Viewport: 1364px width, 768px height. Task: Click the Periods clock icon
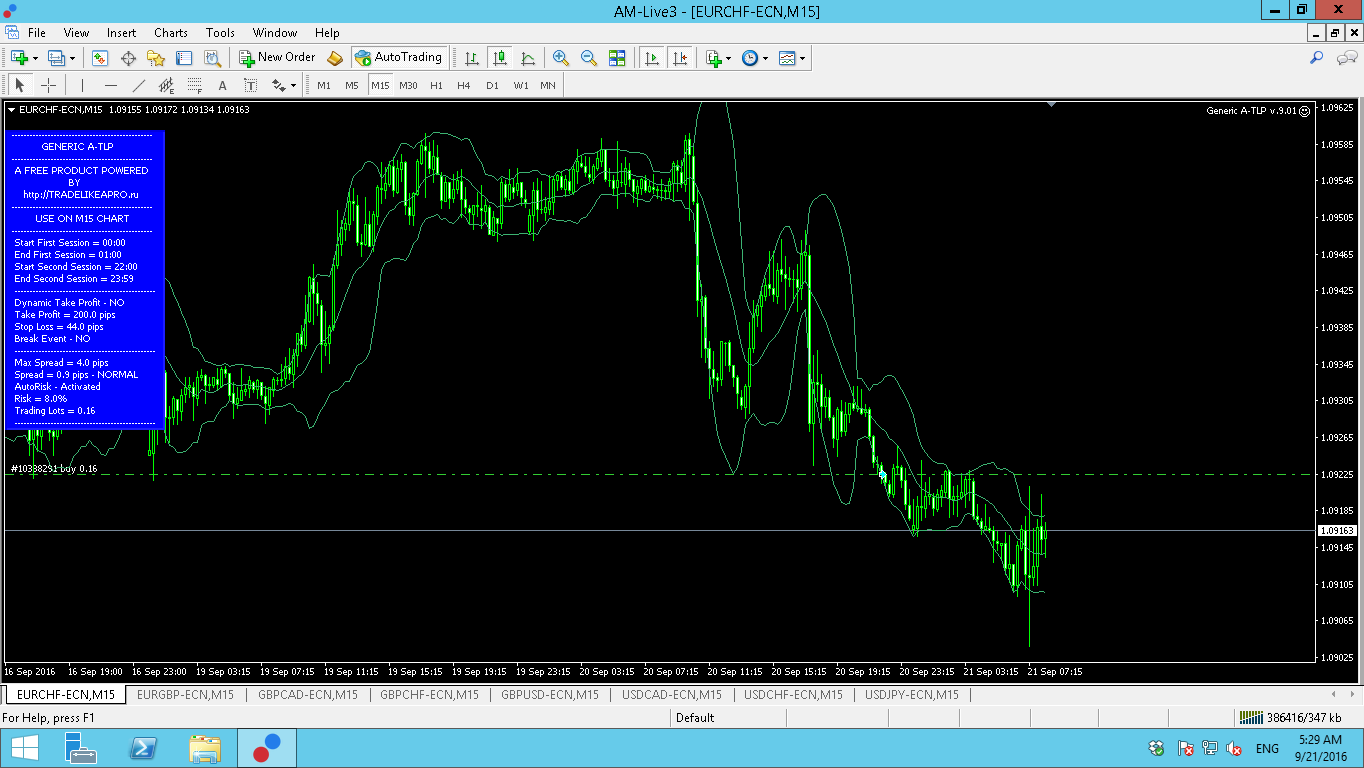click(x=749, y=58)
